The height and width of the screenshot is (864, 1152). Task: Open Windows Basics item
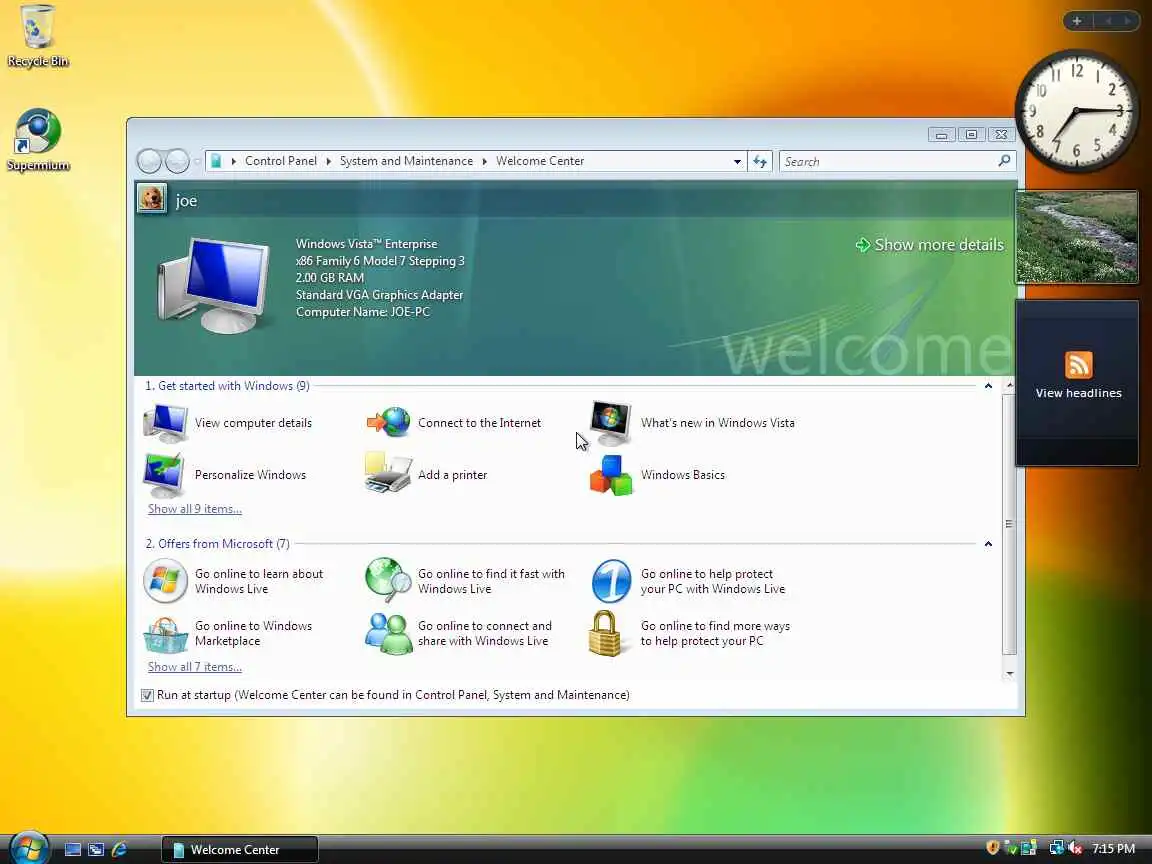(x=657, y=475)
